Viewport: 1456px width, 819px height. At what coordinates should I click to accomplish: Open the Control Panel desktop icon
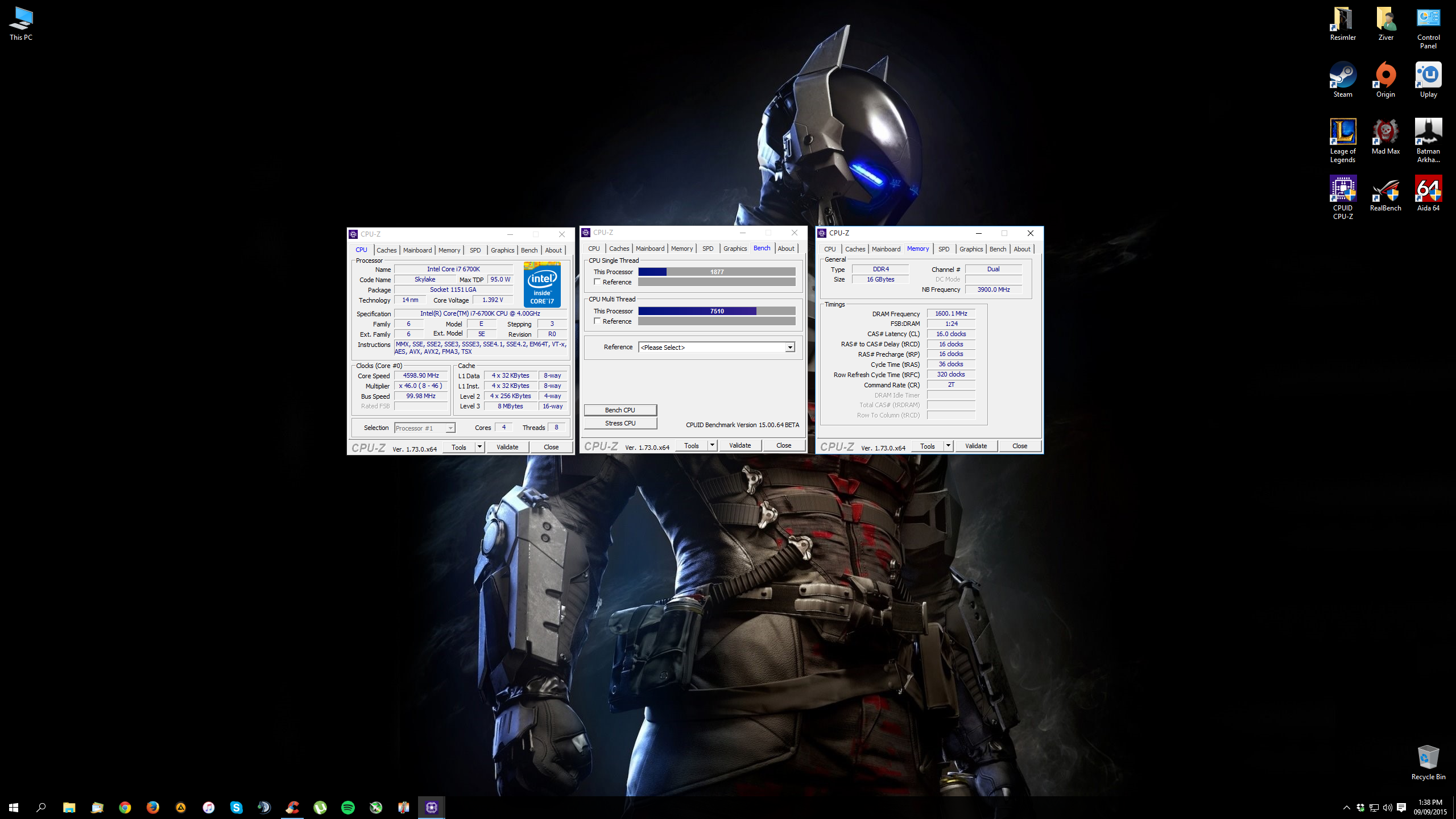pyautogui.click(x=1428, y=27)
